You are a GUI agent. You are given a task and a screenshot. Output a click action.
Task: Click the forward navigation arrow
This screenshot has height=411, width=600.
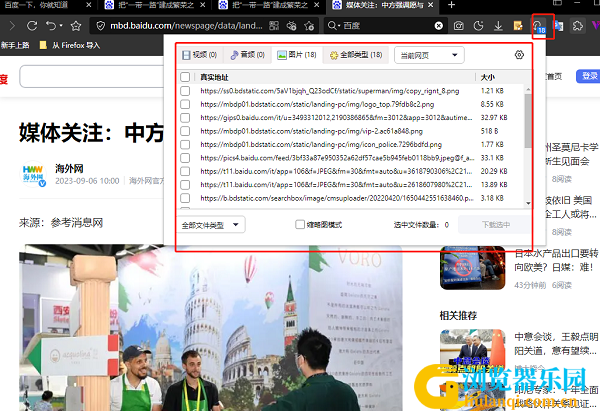click(12, 26)
